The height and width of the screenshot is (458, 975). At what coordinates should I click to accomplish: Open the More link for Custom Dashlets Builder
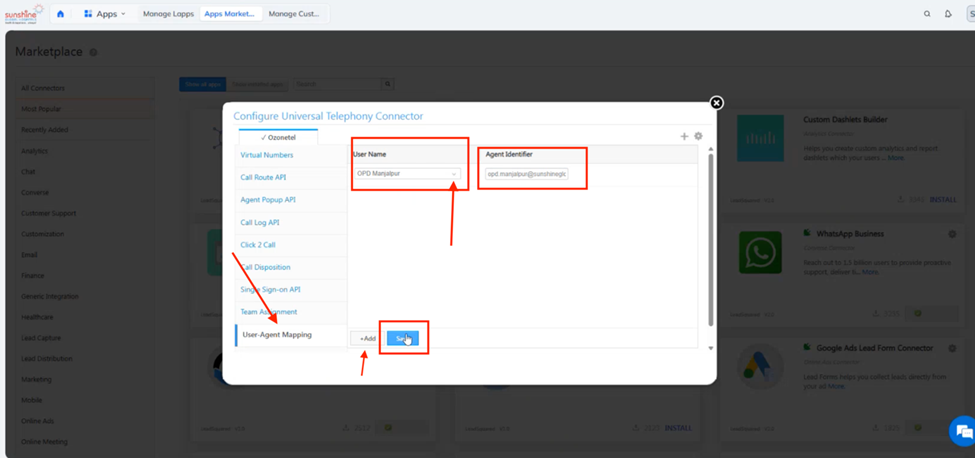pyautogui.click(x=895, y=158)
